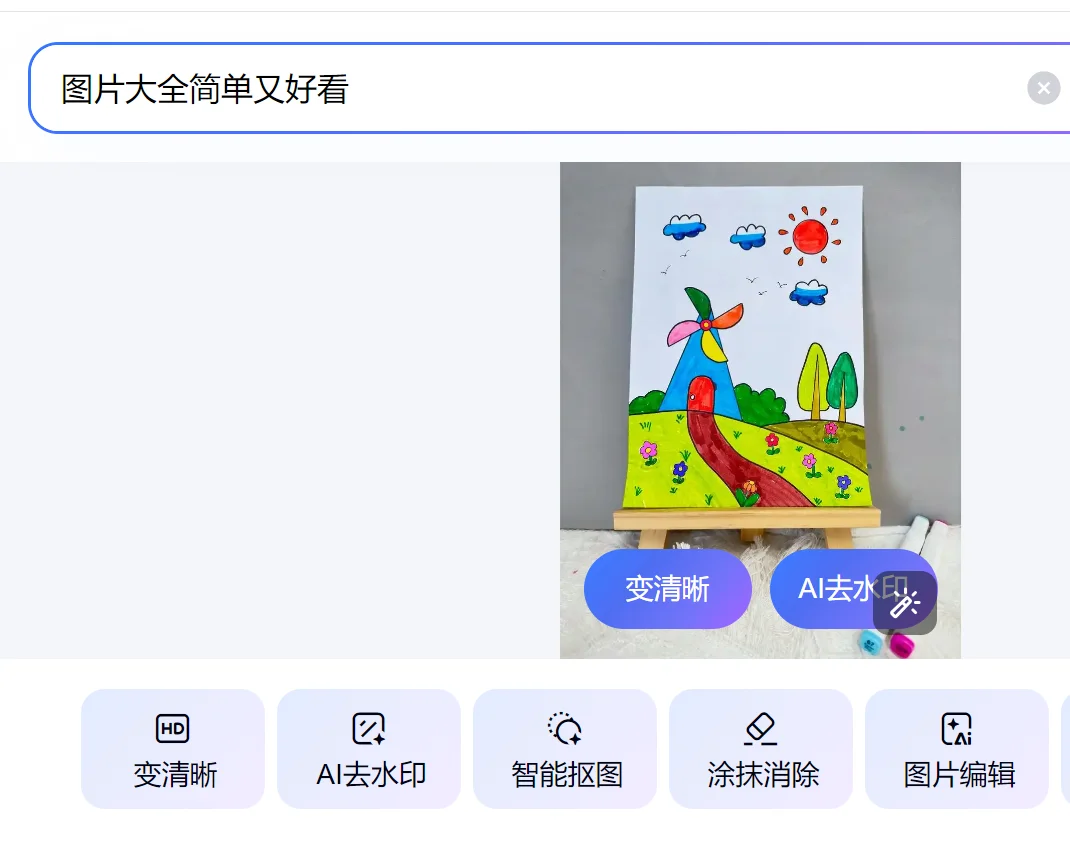1070x847 pixels.
Task: Clear the search box with the X icon
Action: (1043, 88)
